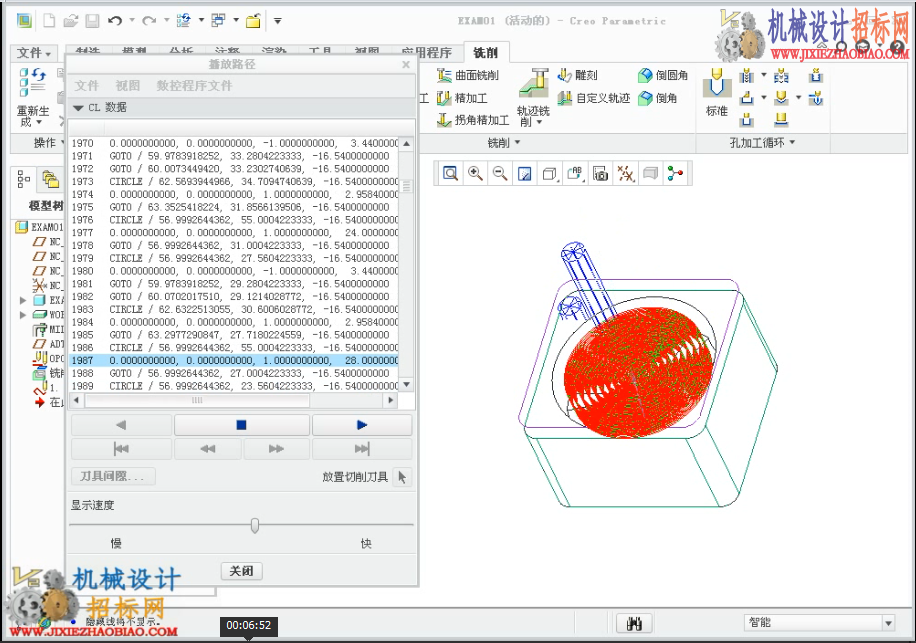Screen dimensions: 916x643
Task: Switch to the 铣削 ribbon tab
Action: (485, 53)
